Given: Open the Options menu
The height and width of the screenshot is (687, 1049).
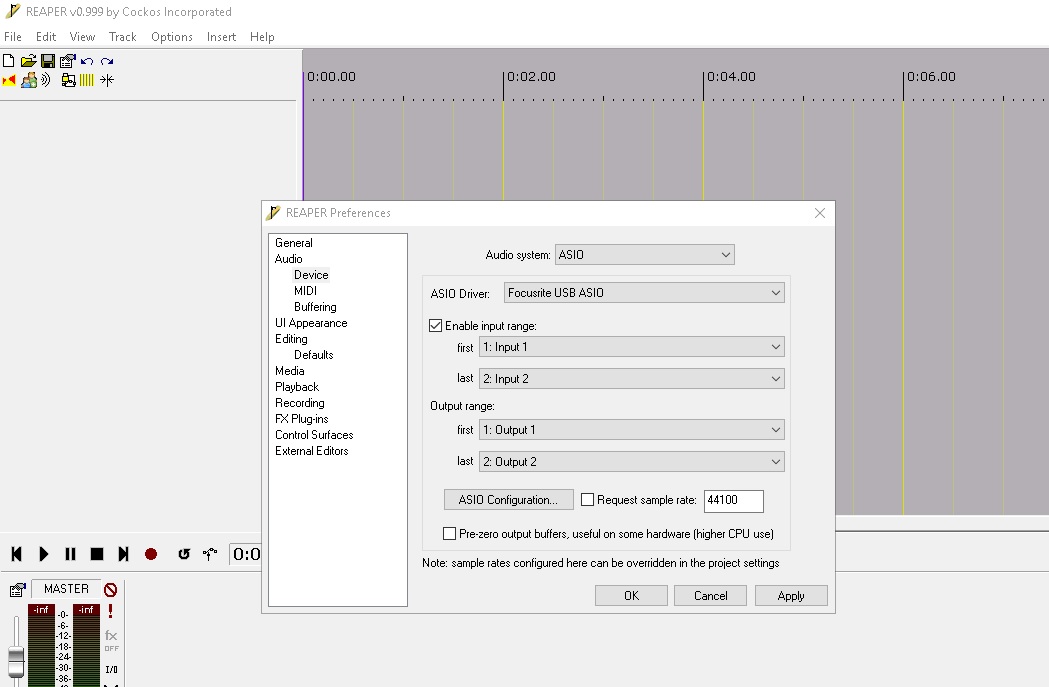Looking at the screenshot, I should [x=172, y=37].
